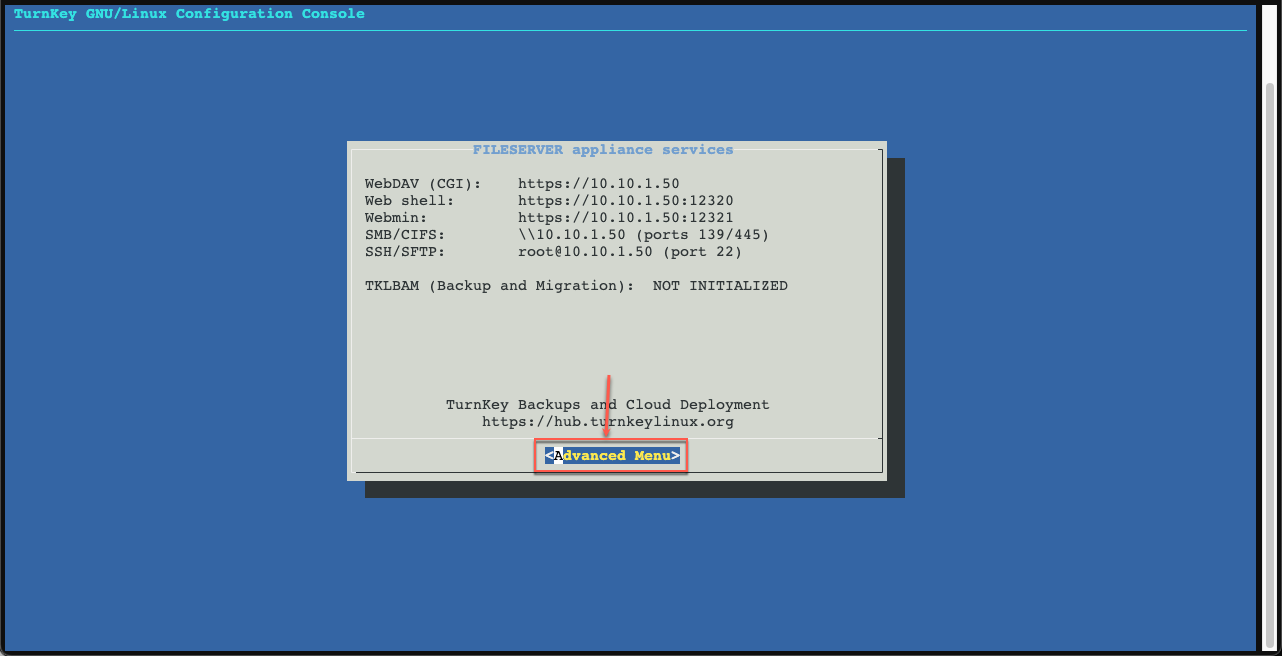Image resolution: width=1282 pixels, height=656 pixels.
Task: Click the hub.turnkeylinux.org link
Action: [x=608, y=421]
